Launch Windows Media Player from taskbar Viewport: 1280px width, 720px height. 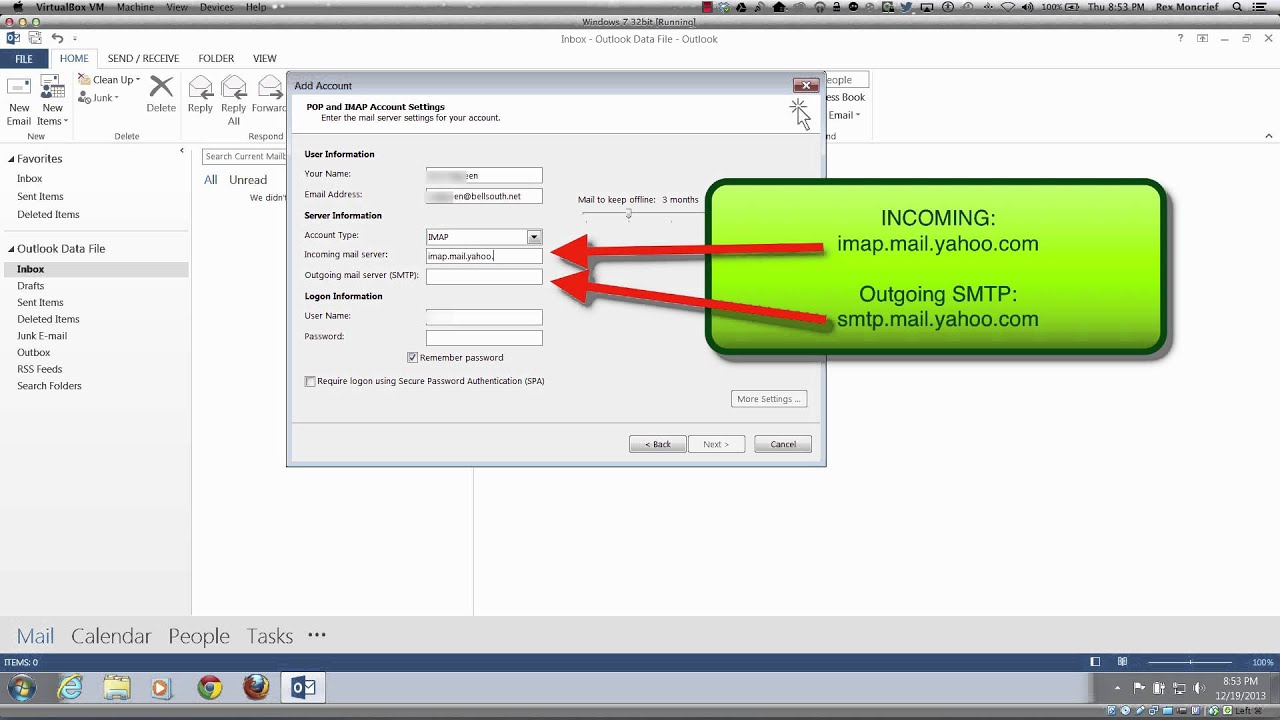pyautogui.click(x=161, y=688)
